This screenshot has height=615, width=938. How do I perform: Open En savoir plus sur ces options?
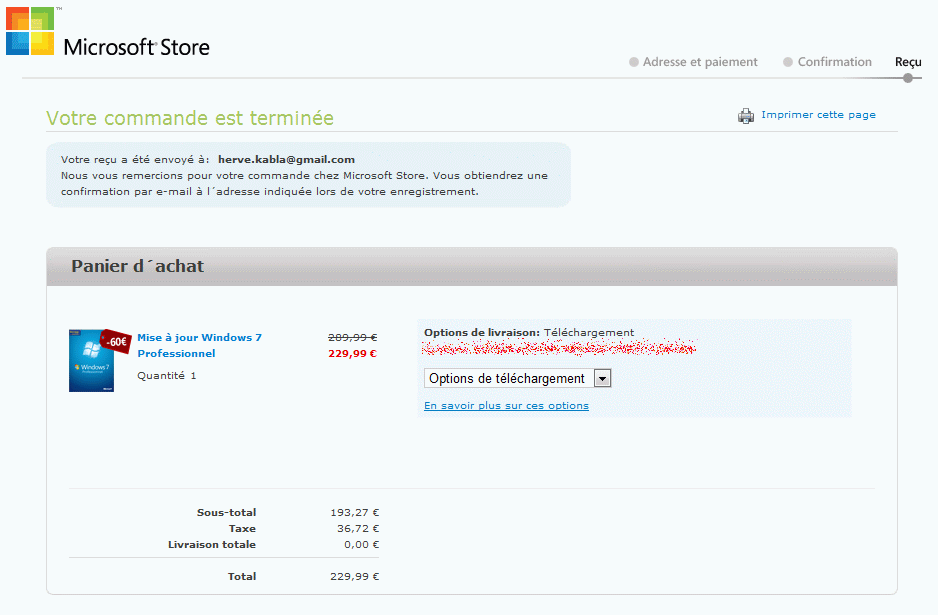coord(506,406)
